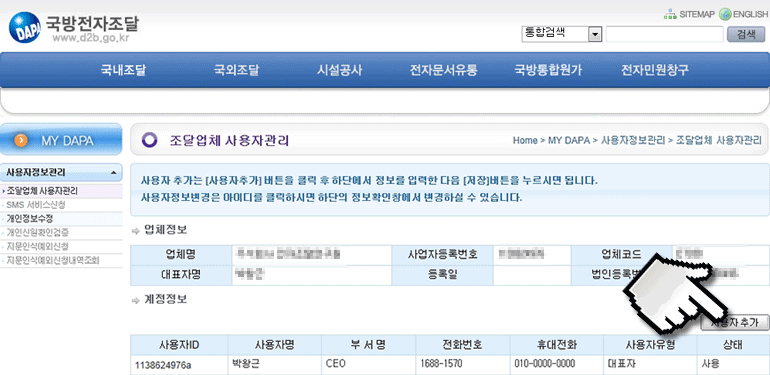Click the 사용자추가 button
Image resolution: width=770 pixels, height=375 pixels.
735,322
